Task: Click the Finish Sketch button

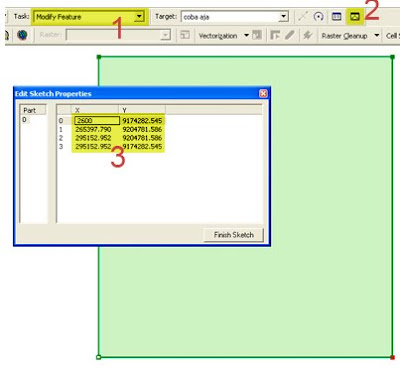Action: [x=234, y=235]
